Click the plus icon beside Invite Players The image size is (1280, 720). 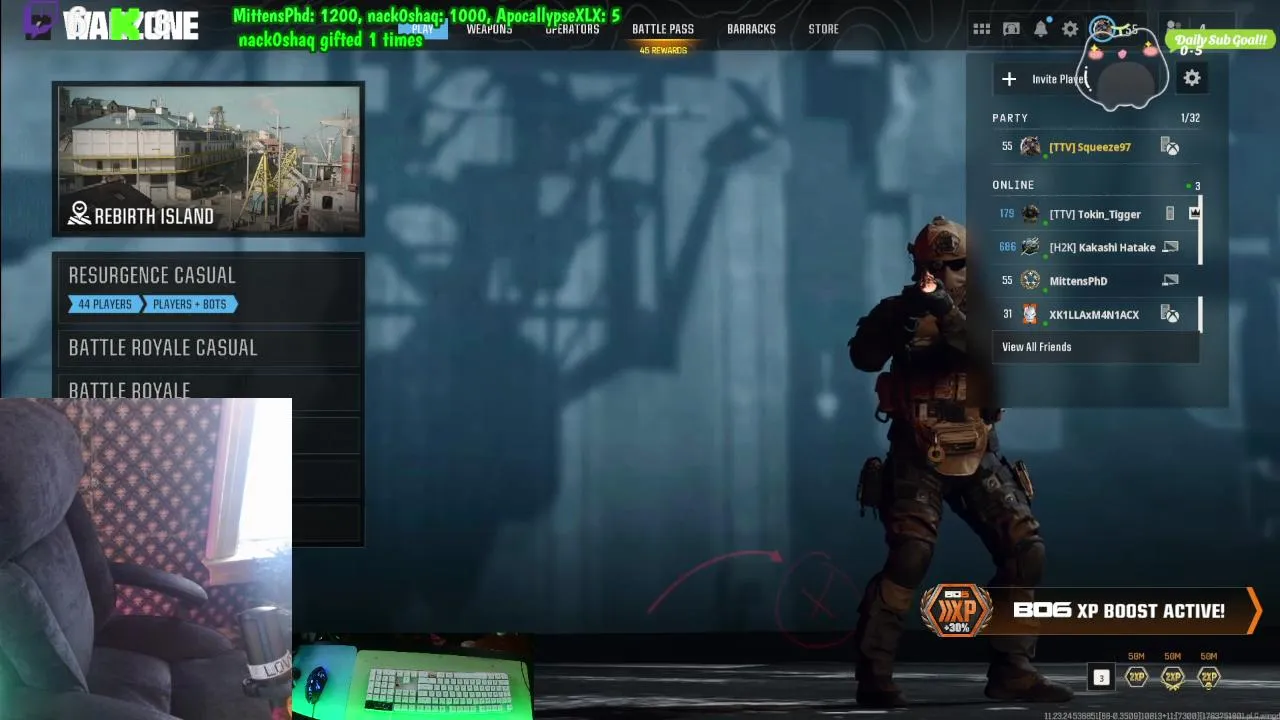coord(1009,79)
